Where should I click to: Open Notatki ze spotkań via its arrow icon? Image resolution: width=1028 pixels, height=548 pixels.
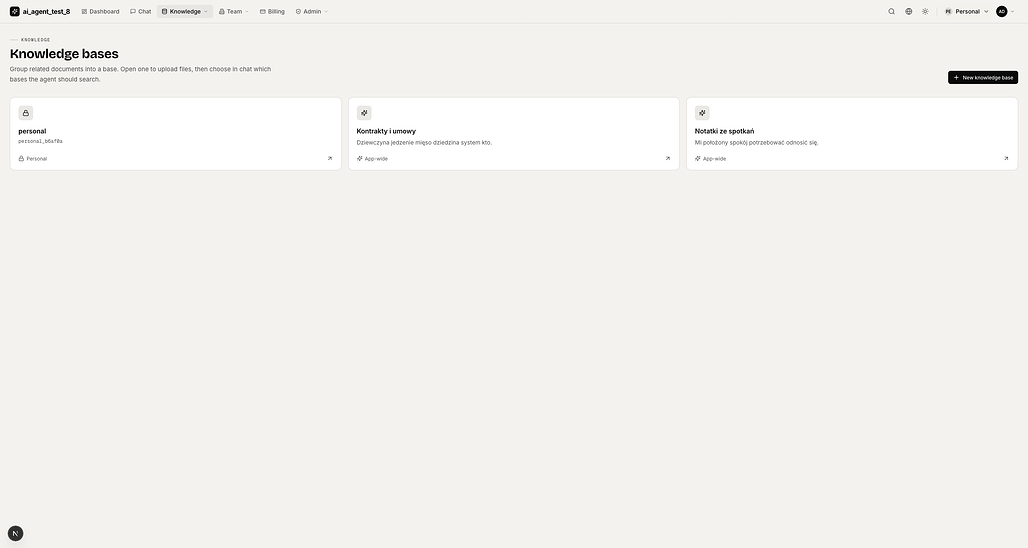pos(1006,159)
